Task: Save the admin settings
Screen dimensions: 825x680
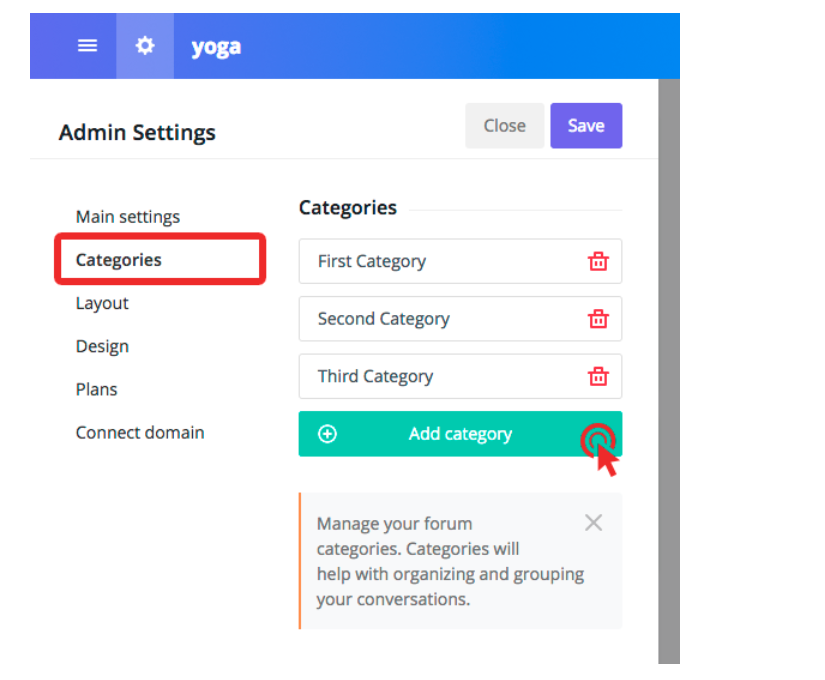Action: (x=586, y=126)
